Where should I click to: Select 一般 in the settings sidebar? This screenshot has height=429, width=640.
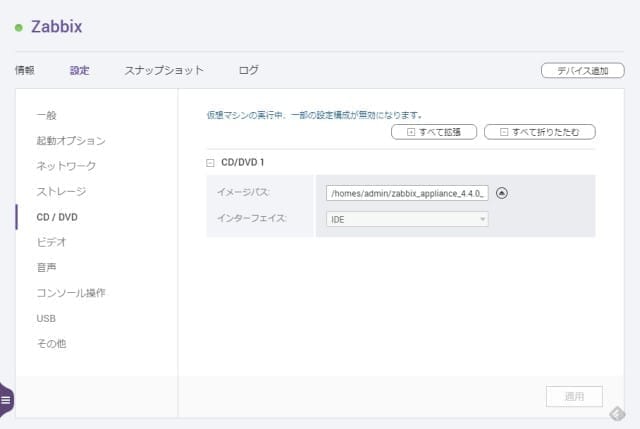click(x=47, y=116)
